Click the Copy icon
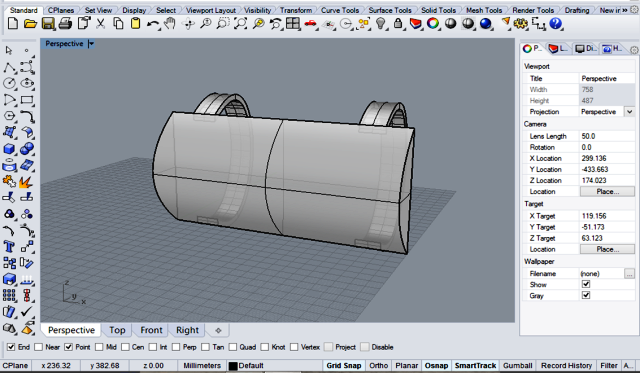Image resolution: width=640 pixels, height=373 pixels. point(118,24)
